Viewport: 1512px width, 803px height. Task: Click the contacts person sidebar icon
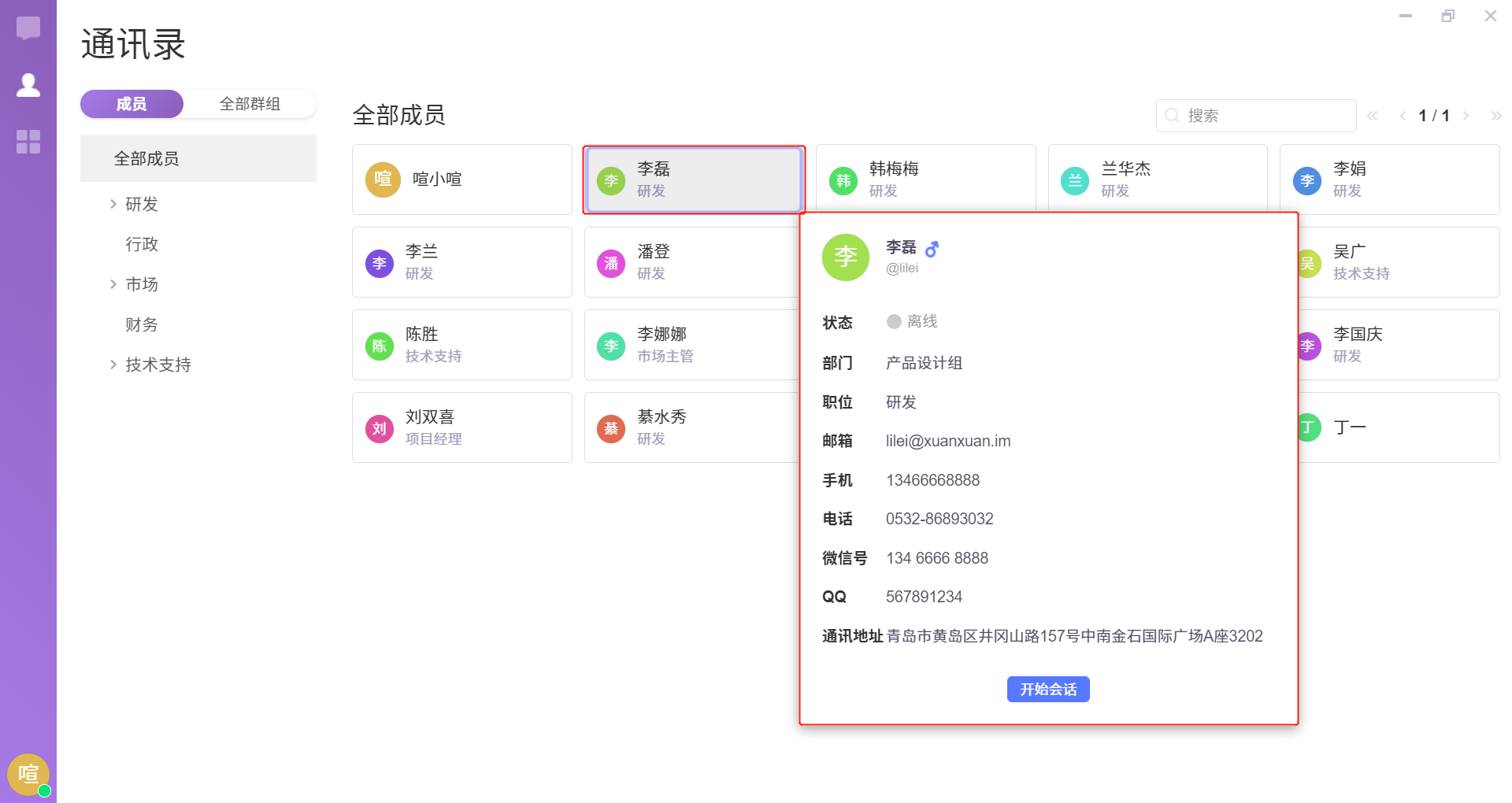tap(28, 85)
